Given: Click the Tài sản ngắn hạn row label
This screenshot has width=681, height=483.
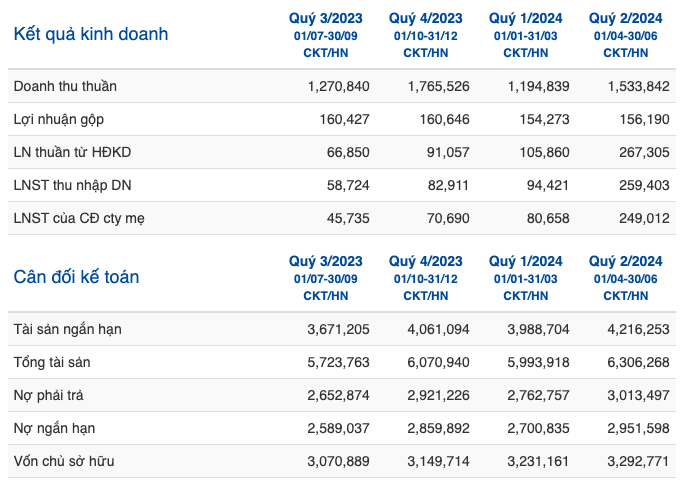Looking at the screenshot, I should 68,329.
